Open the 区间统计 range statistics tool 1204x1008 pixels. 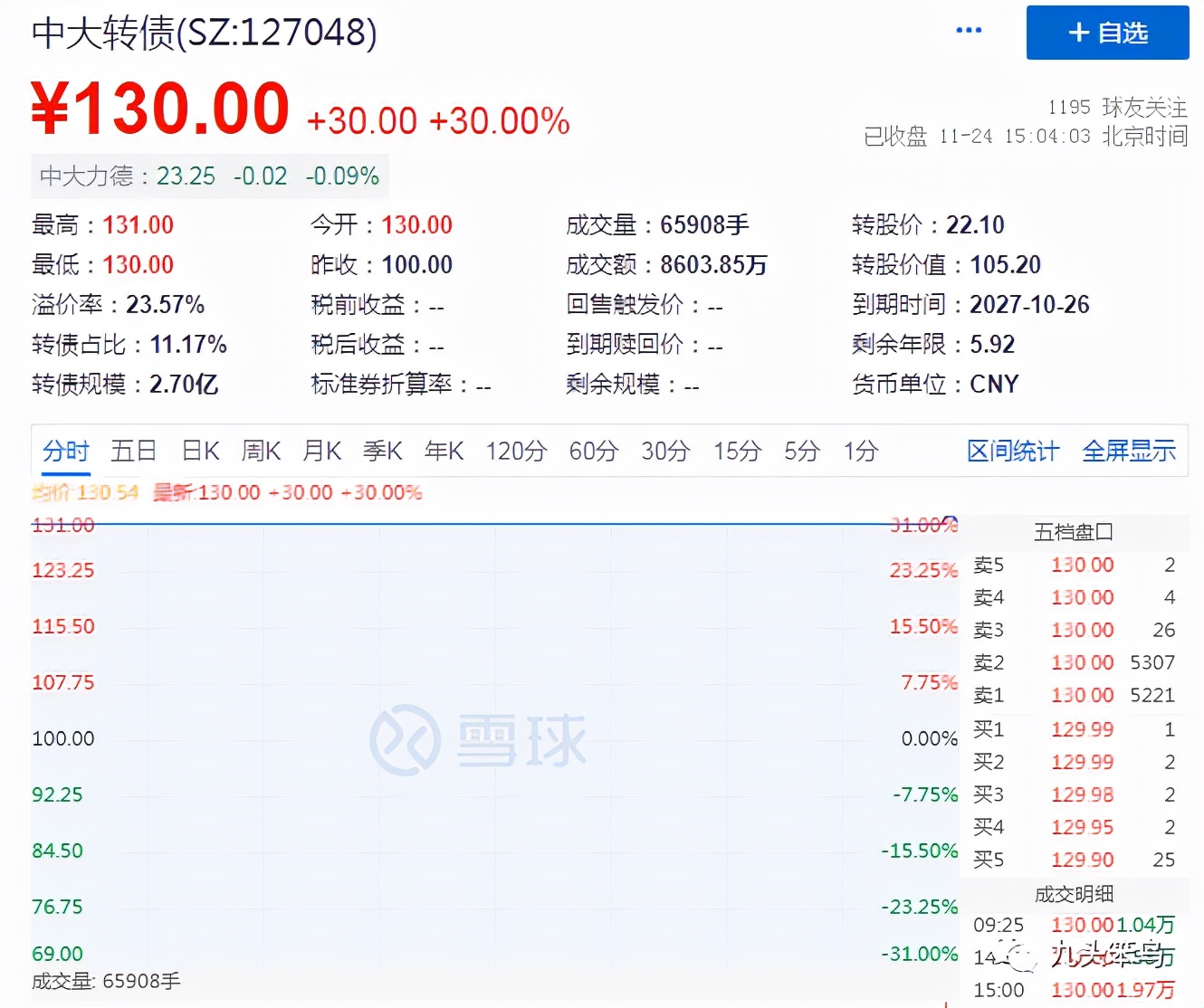point(1012,451)
